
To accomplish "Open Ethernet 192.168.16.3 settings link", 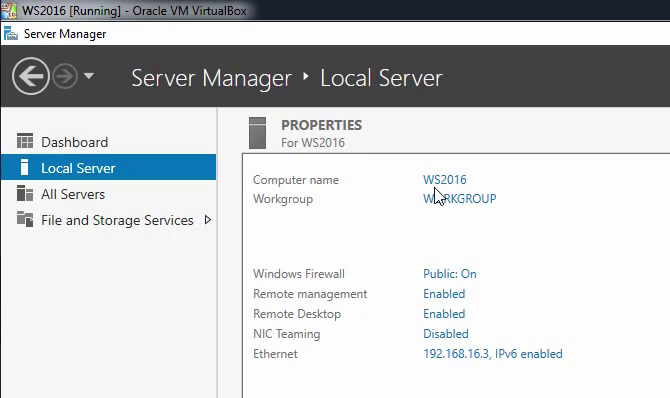I will point(493,354).
